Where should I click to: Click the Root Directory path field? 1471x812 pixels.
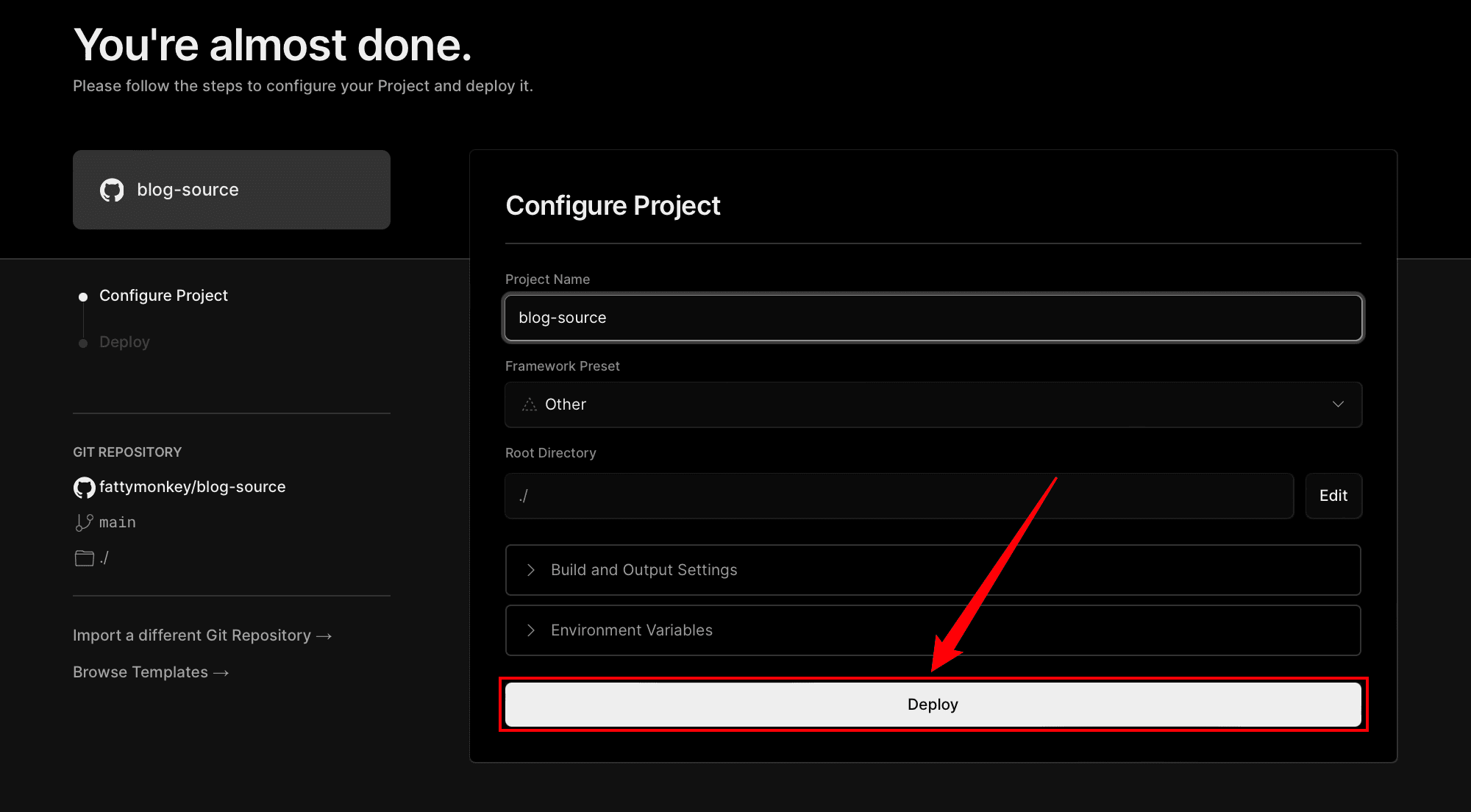coord(899,496)
